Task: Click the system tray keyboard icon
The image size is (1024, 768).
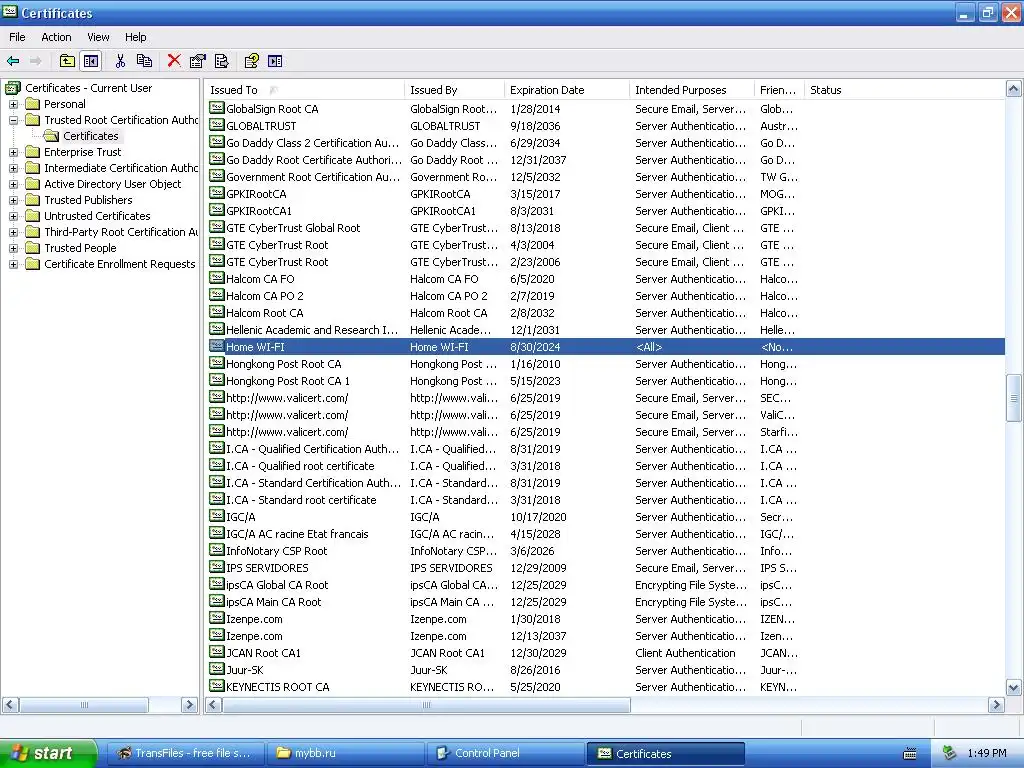Action: (x=910, y=754)
